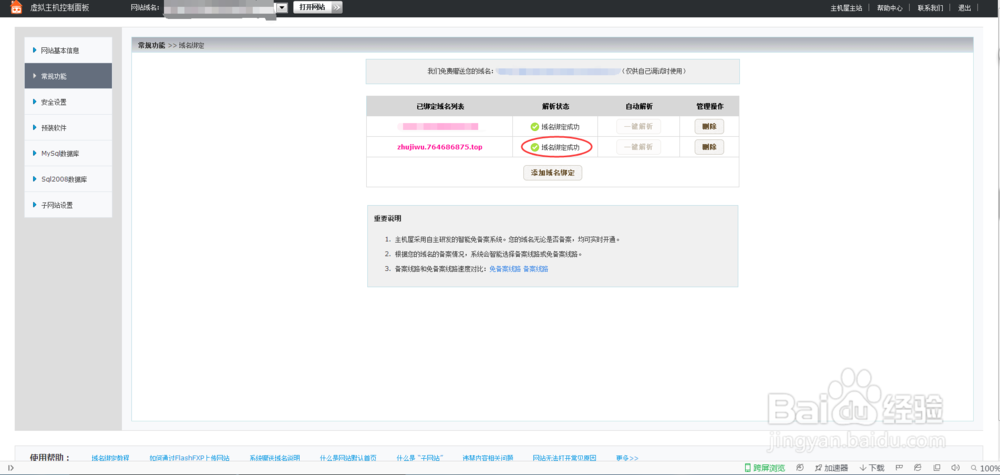Click 一键解析 in first domain row
The width and height of the screenshot is (1000, 475).
coord(638,126)
